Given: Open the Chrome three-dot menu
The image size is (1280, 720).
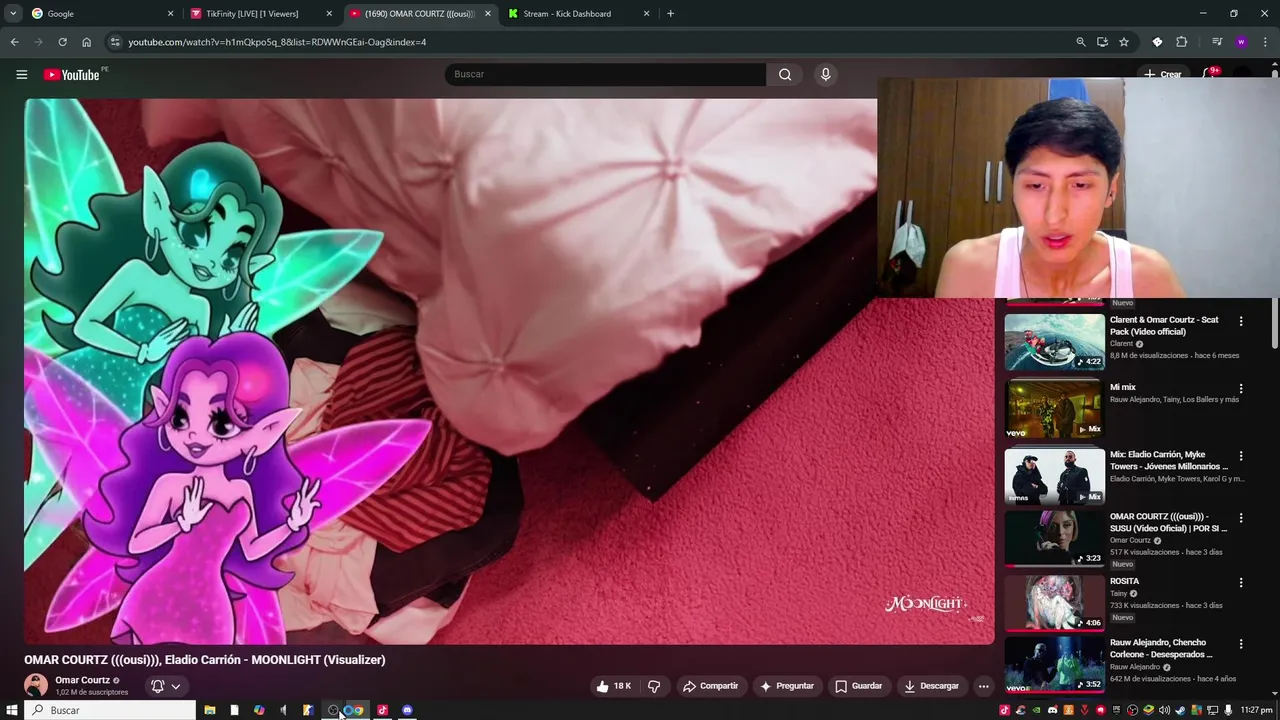Looking at the screenshot, I should pos(1265,42).
